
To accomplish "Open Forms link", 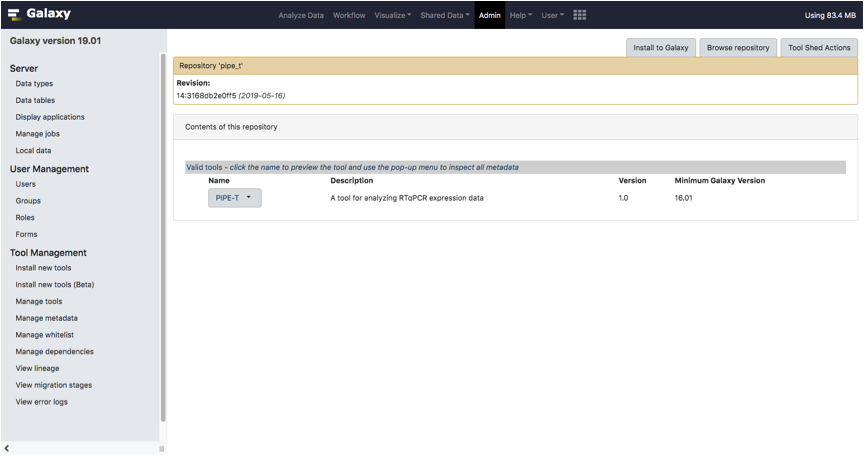I will coord(26,234).
